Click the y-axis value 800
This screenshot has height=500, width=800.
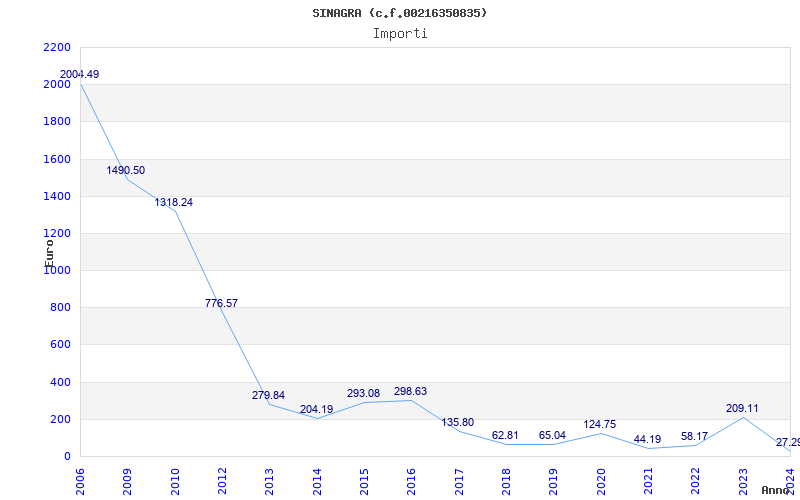(60, 308)
